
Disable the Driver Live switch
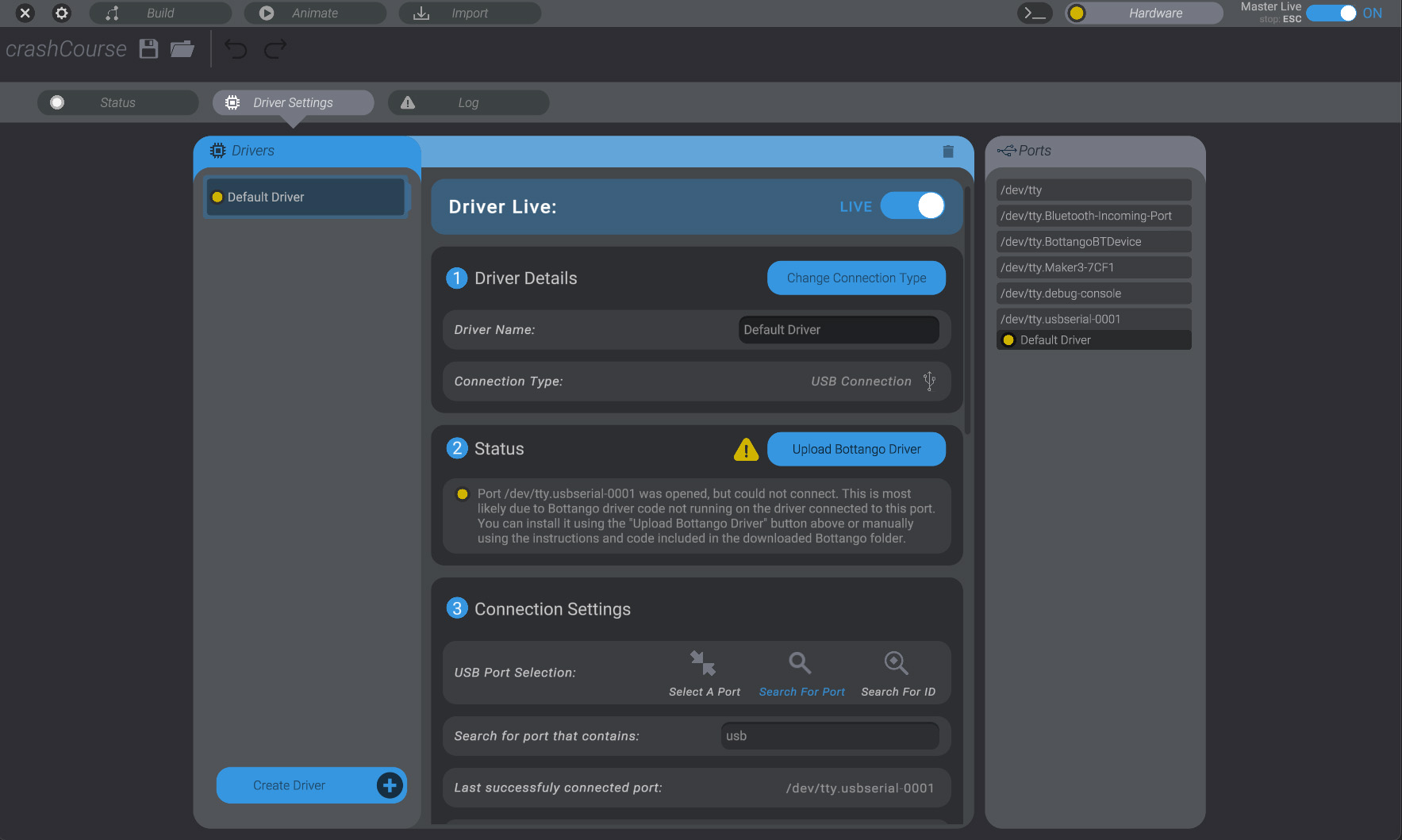913,205
